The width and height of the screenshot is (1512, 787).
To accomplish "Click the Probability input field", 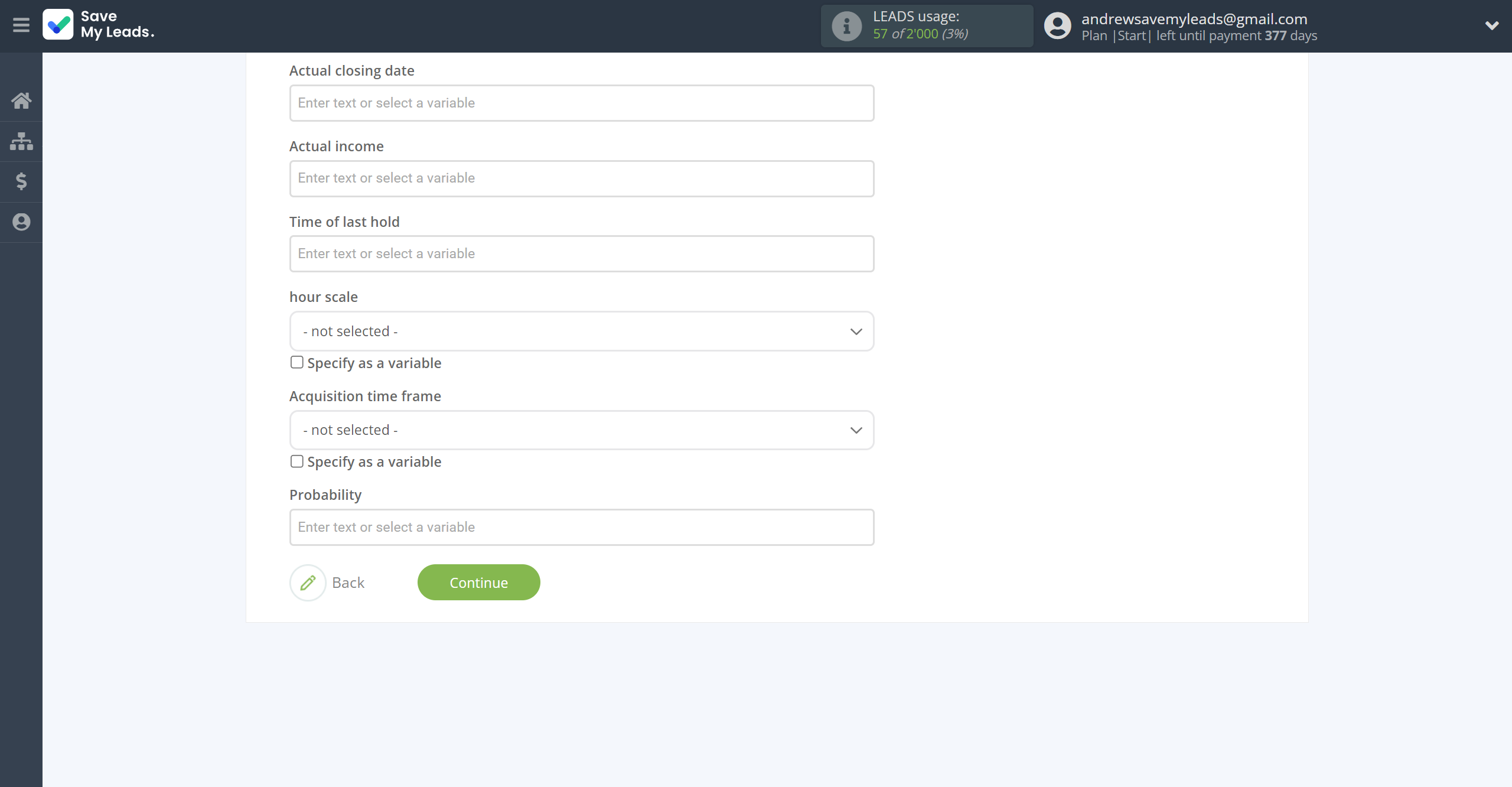I will coord(581,527).
